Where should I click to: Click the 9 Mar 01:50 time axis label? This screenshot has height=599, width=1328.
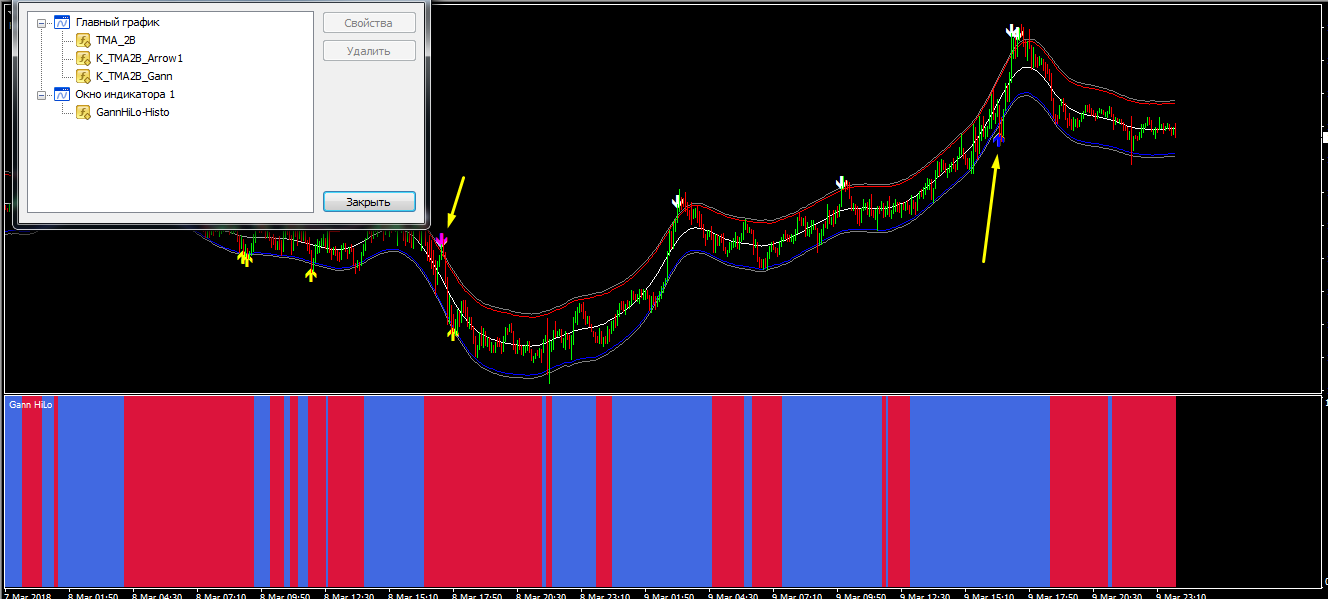(669, 595)
